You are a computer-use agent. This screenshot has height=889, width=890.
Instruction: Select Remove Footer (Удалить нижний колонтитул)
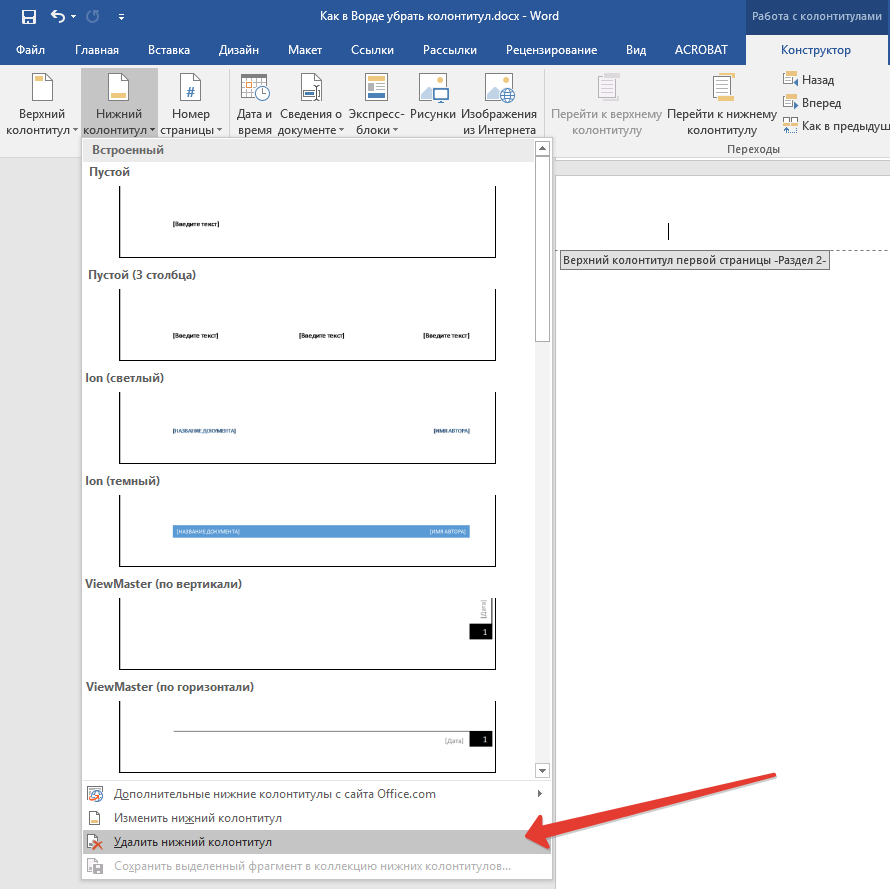tap(192, 842)
